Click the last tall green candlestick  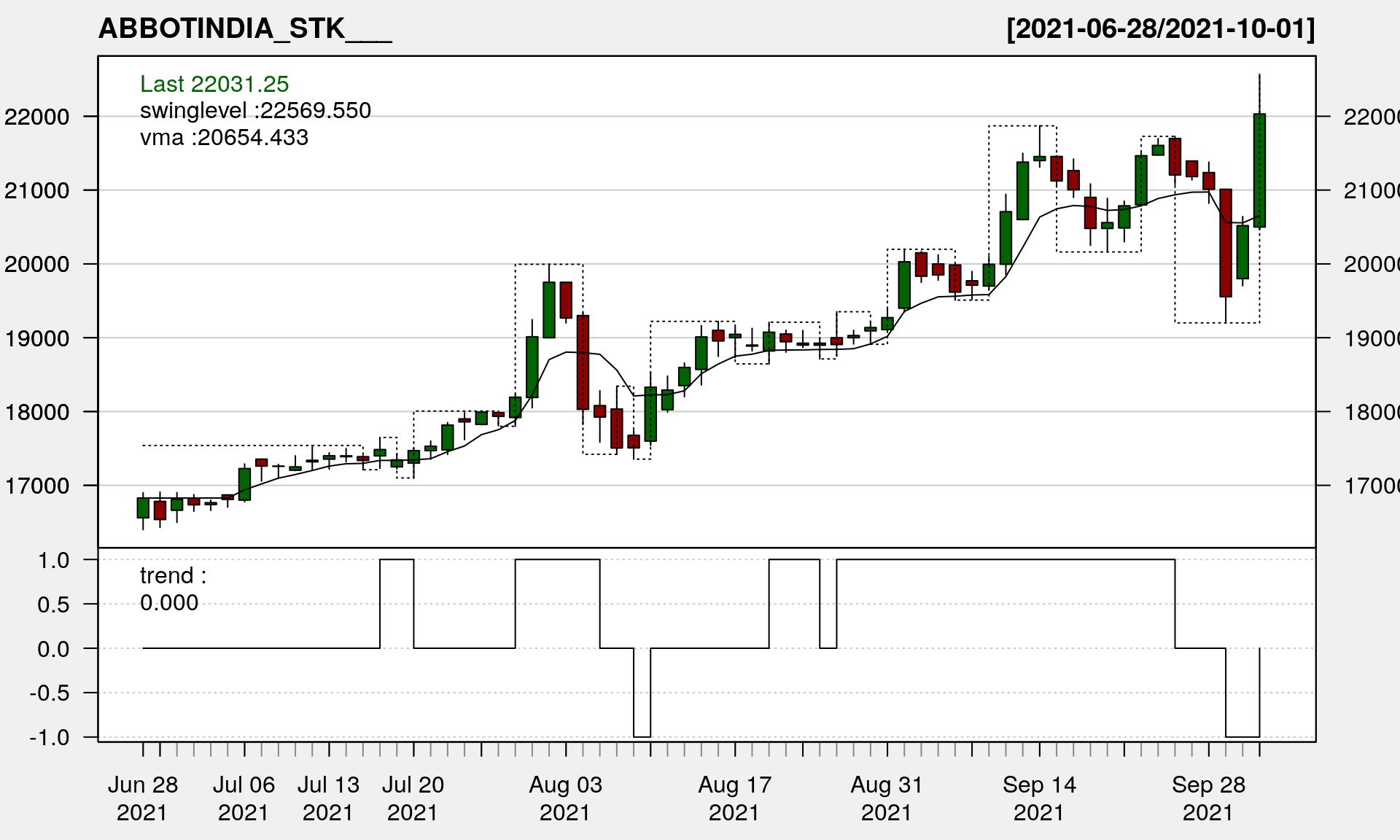pyautogui.click(x=1259, y=171)
